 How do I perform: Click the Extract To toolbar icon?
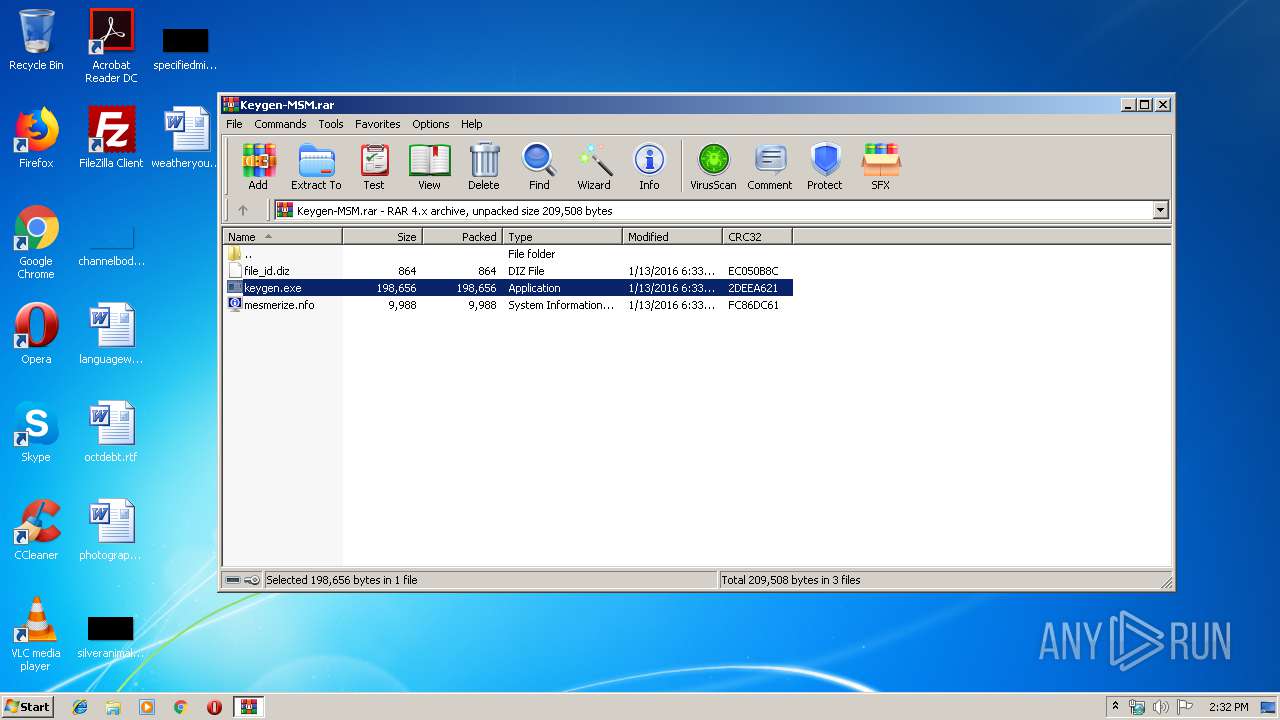[x=316, y=166]
